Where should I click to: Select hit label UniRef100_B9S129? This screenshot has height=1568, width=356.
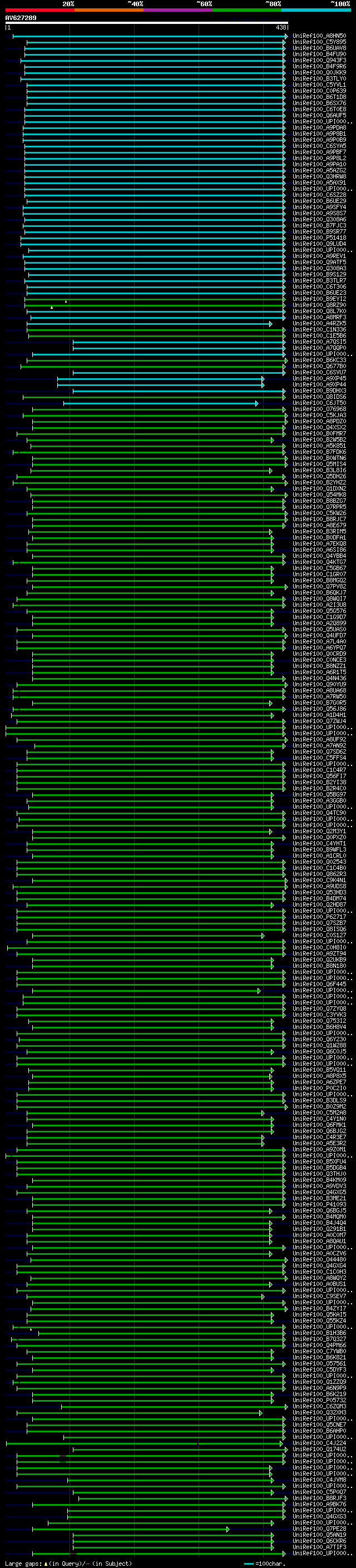coord(319,275)
